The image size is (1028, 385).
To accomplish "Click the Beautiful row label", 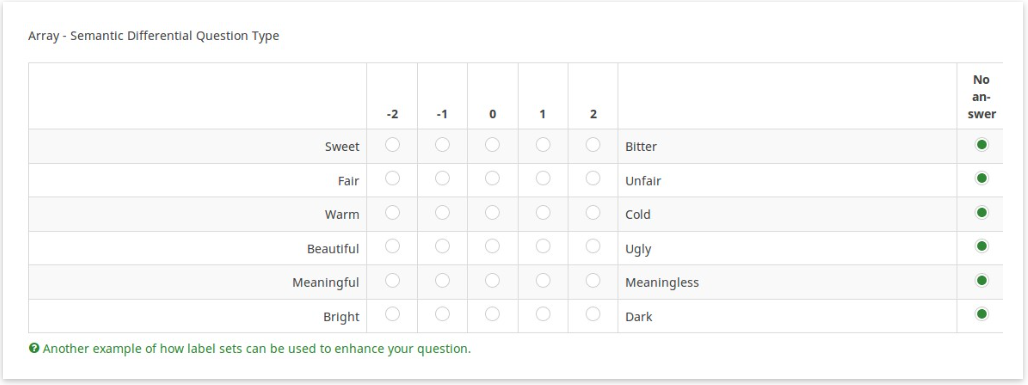I will click(x=333, y=249).
